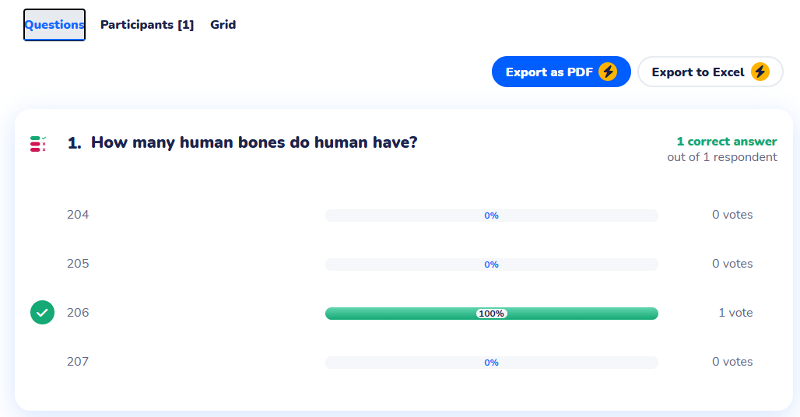
Task: Click the multiple-choice question type icon
Action: [38, 144]
